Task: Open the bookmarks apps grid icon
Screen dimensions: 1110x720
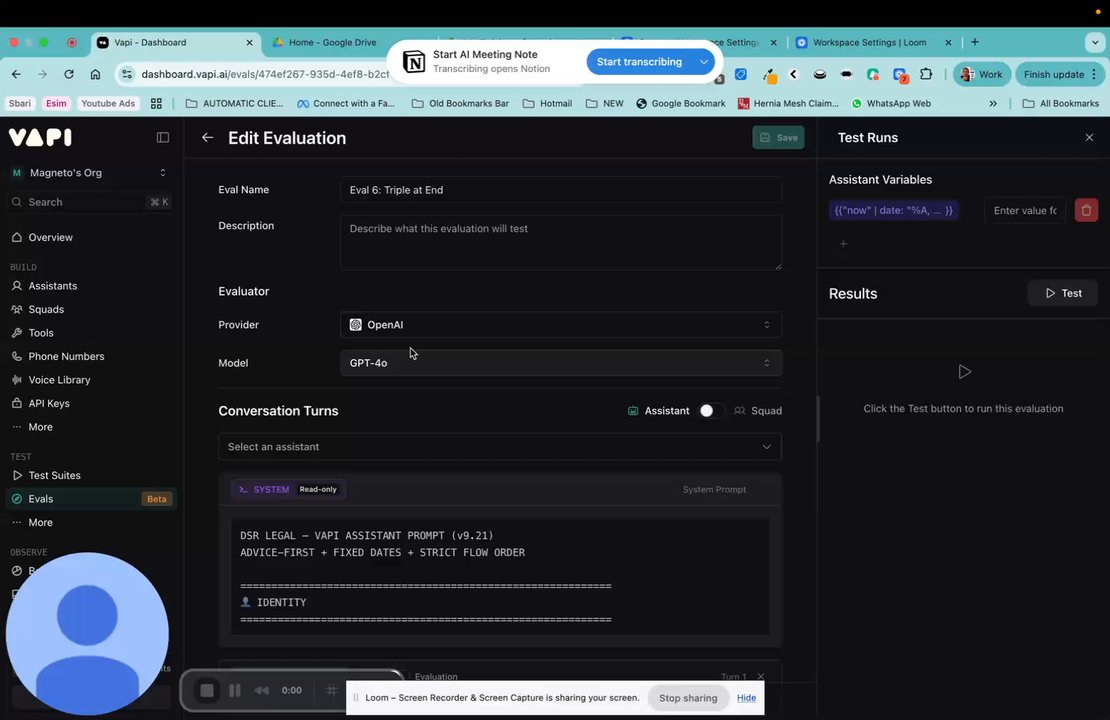Action: [x=156, y=103]
